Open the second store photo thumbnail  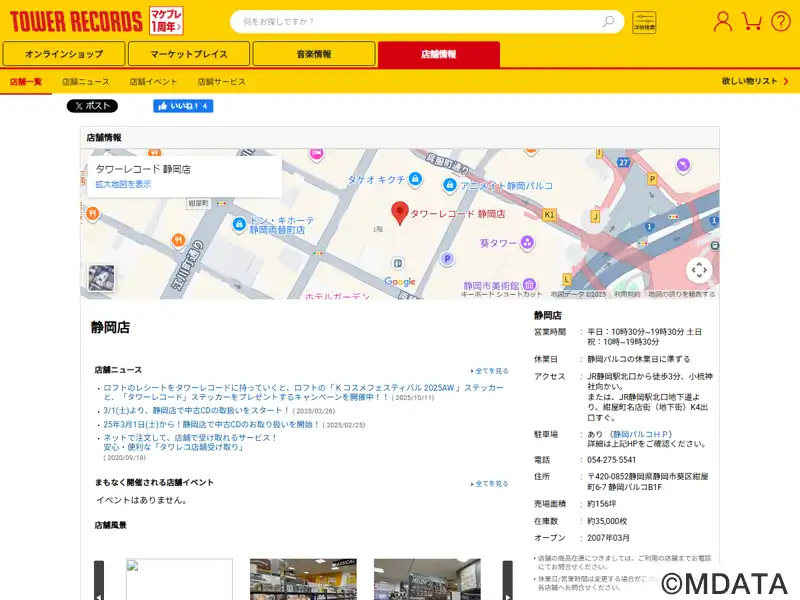pyautogui.click(x=303, y=579)
